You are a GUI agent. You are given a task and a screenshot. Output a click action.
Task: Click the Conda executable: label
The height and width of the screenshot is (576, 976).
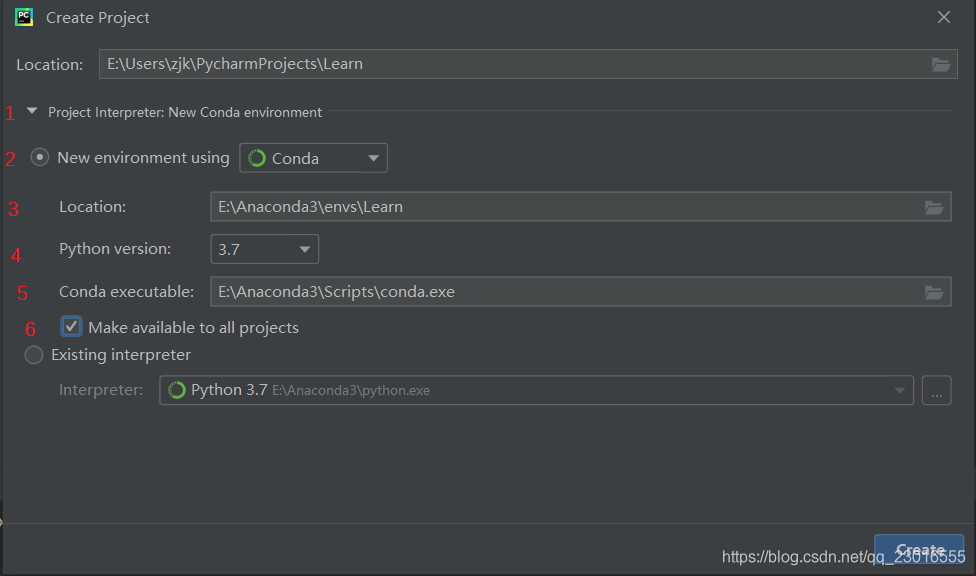pos(126,291)
